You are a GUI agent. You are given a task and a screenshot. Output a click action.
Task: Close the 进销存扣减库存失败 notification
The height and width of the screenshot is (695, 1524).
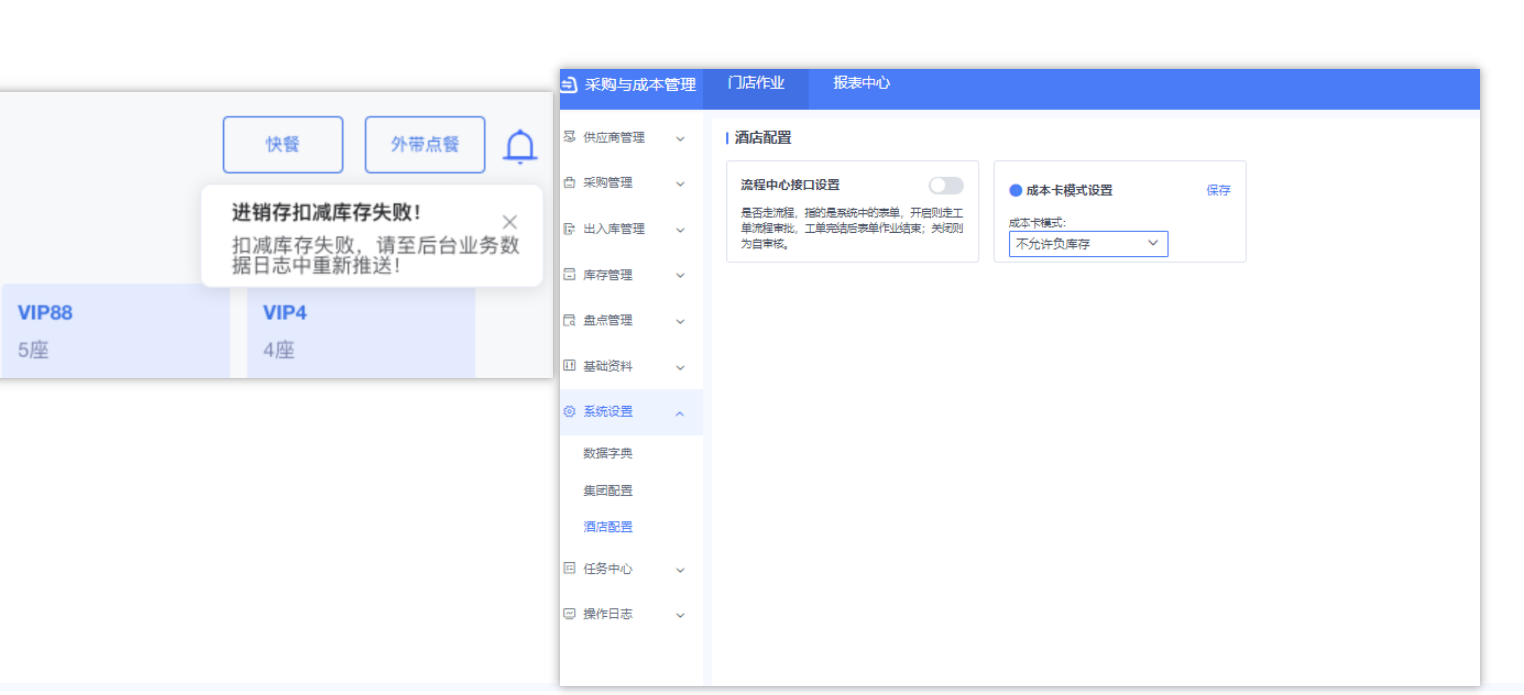click(510, 222)
